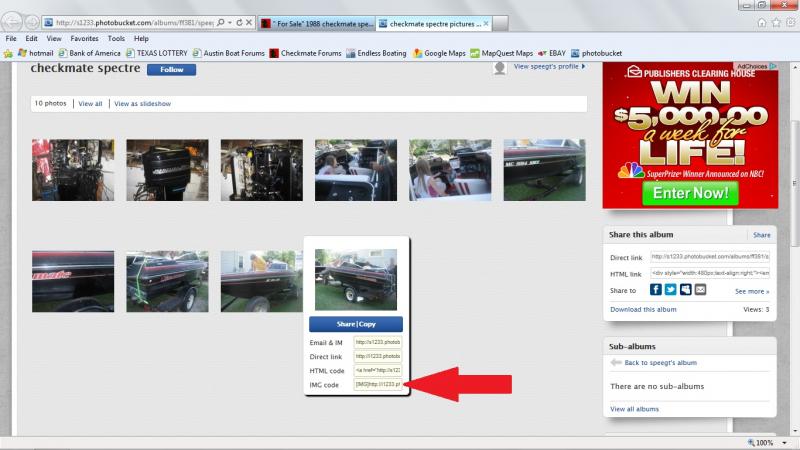This screenshot has width=800, height=450.
Task: Click the AdChoices icon on the ad
Action: point(773,66)
